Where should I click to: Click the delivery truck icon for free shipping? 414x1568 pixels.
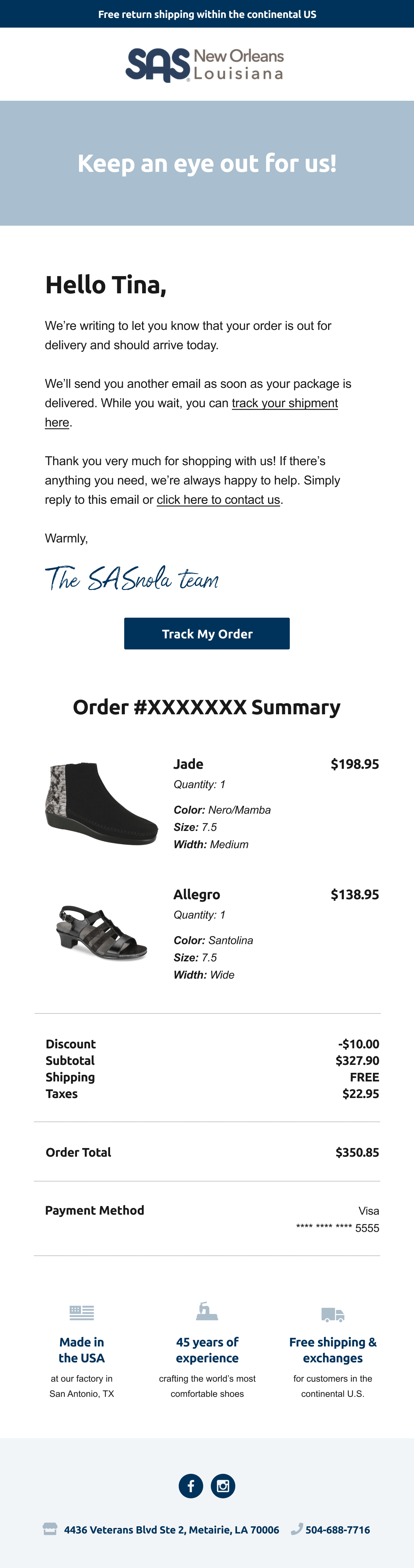333,1314
